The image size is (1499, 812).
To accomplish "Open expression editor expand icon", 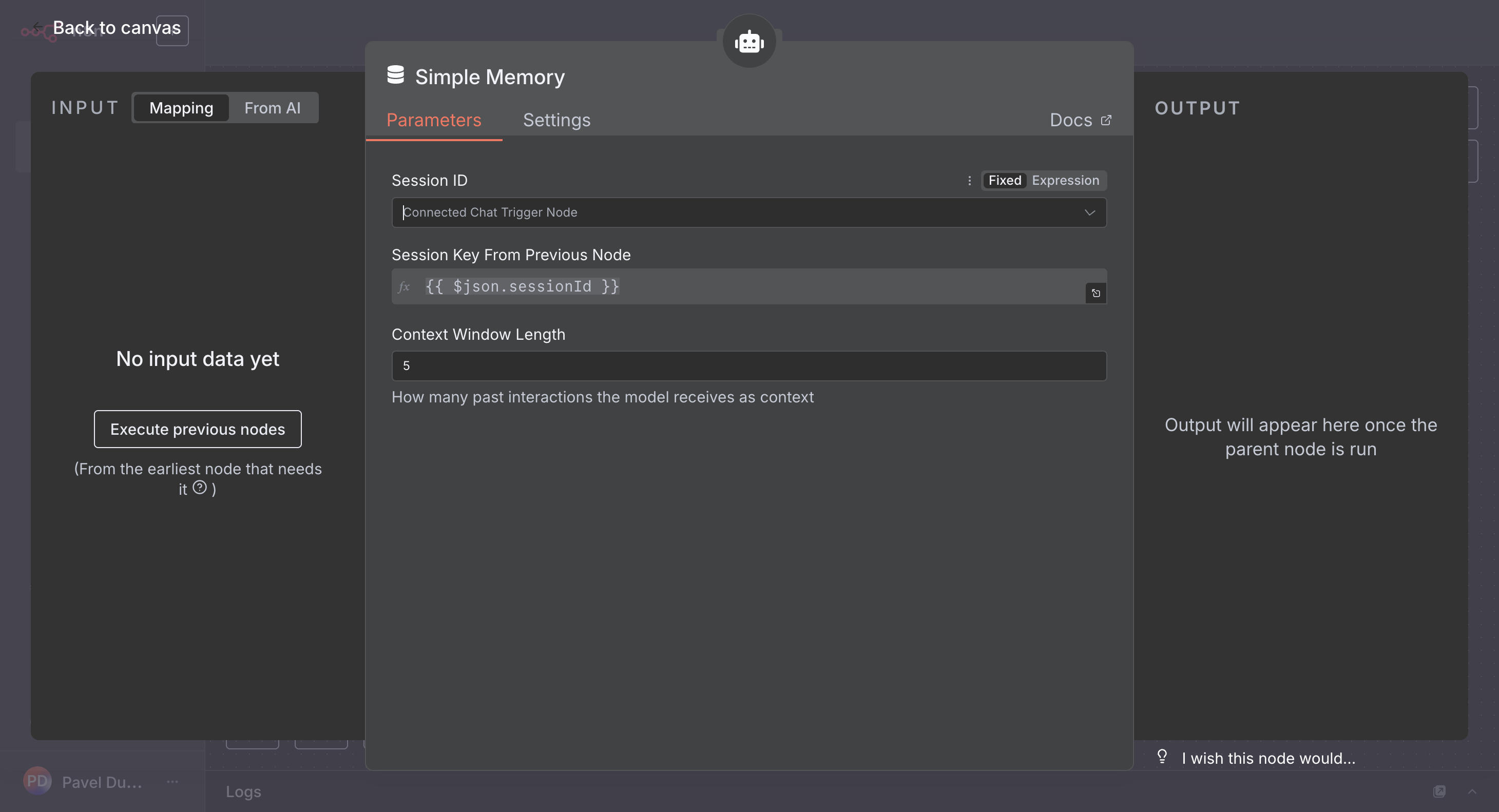I will 1096,293.
